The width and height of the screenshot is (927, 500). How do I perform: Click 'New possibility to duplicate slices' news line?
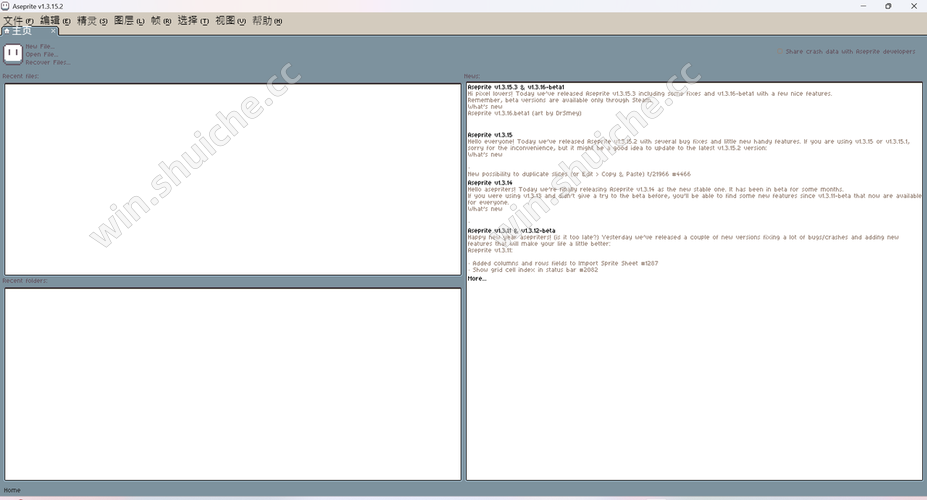[579, 174]
